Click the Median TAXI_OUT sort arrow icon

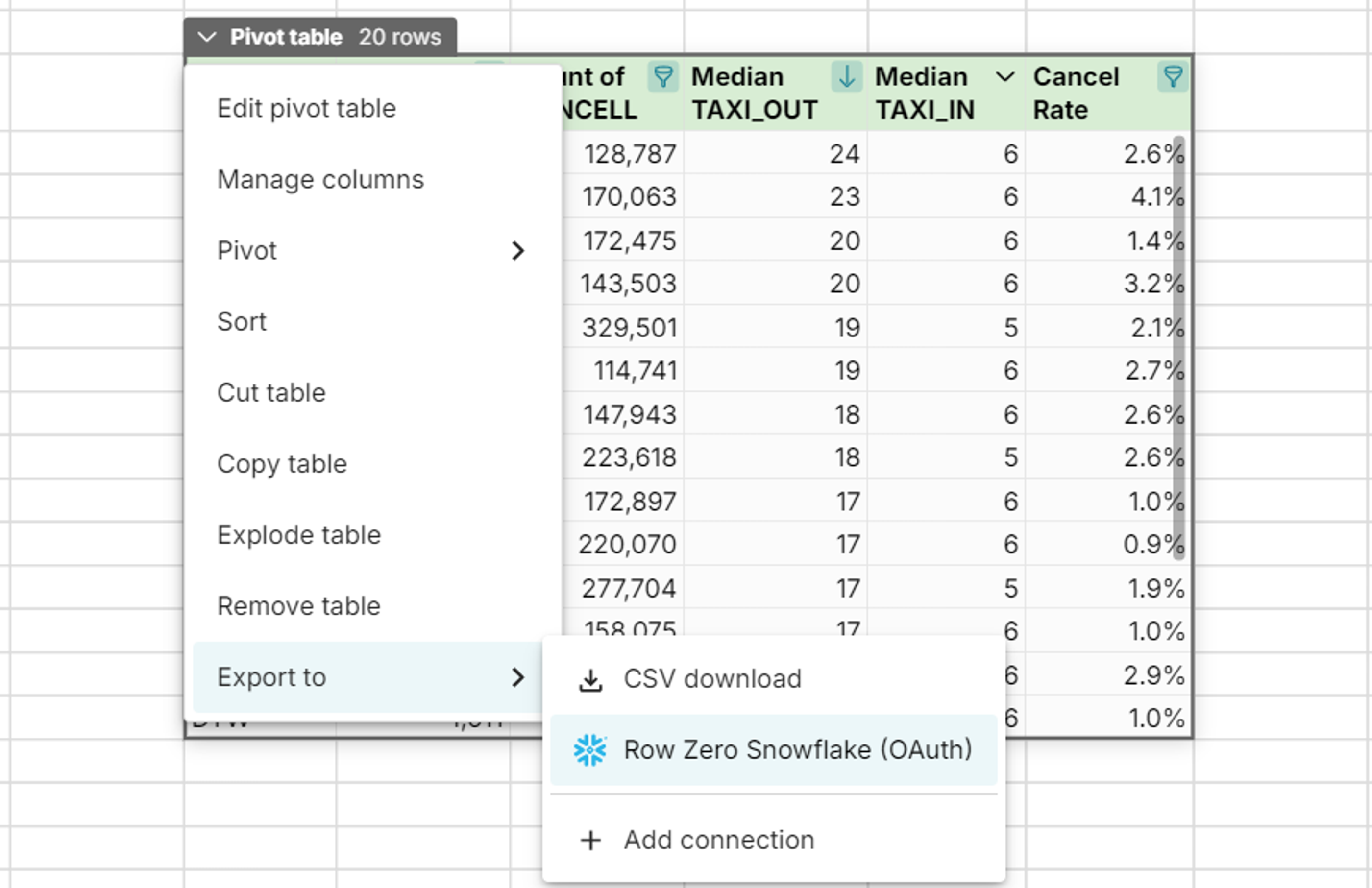(847, 76)
